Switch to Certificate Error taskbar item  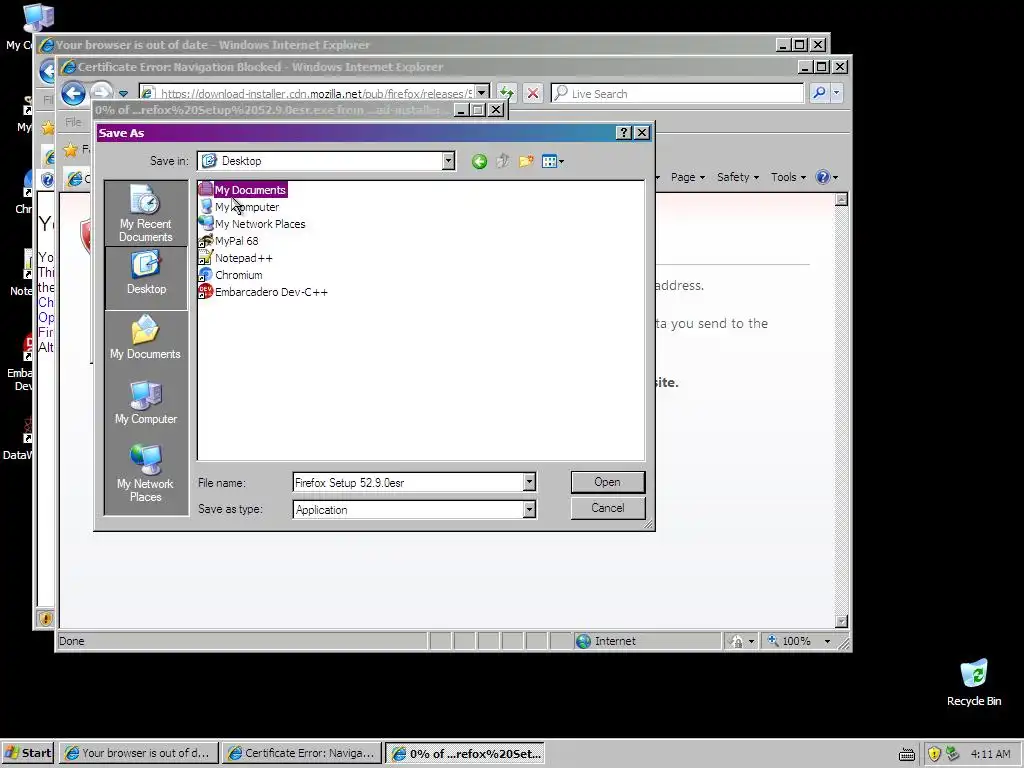tap(302, 753)
